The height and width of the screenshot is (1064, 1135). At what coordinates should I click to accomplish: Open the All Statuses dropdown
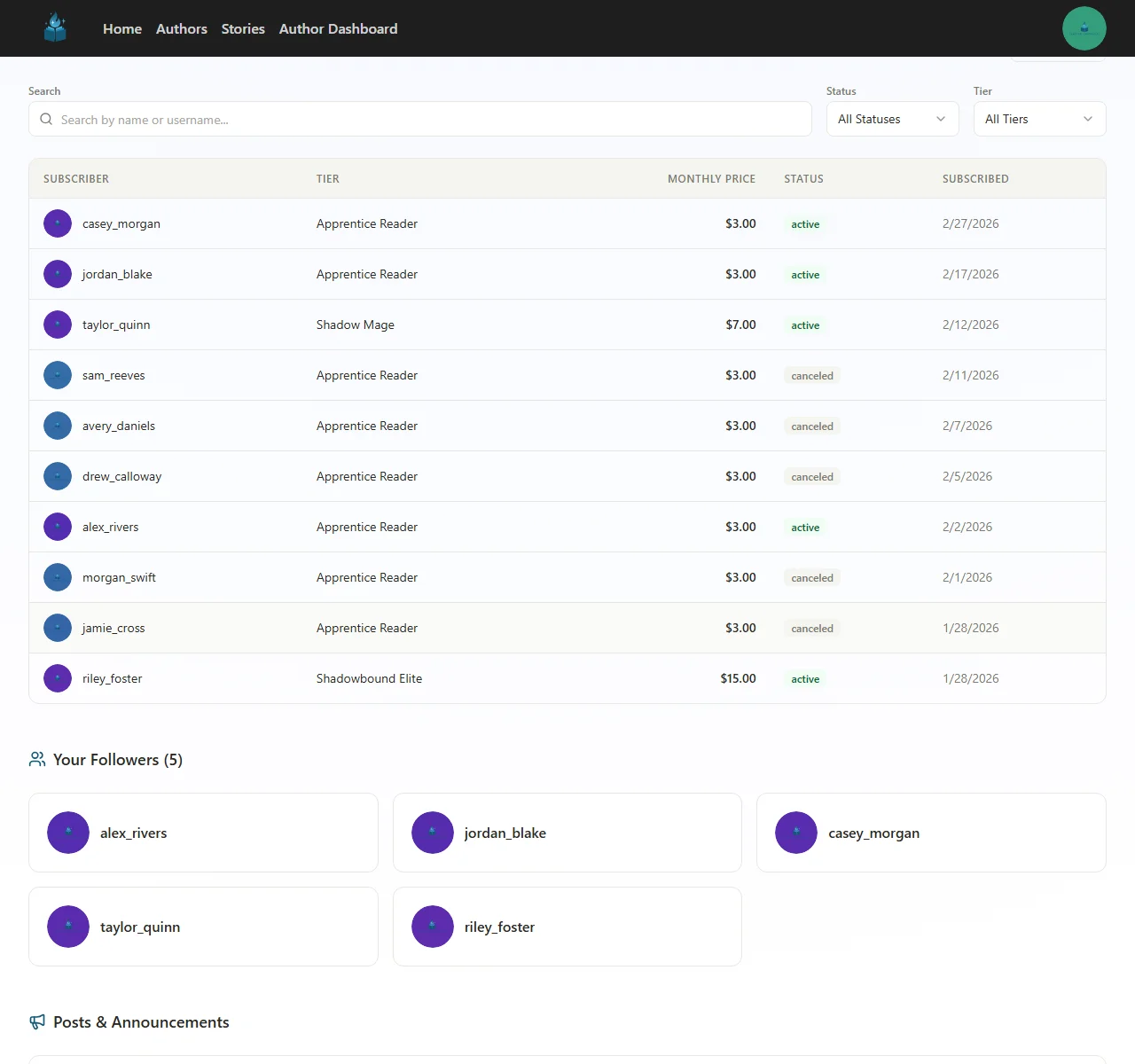892,119
